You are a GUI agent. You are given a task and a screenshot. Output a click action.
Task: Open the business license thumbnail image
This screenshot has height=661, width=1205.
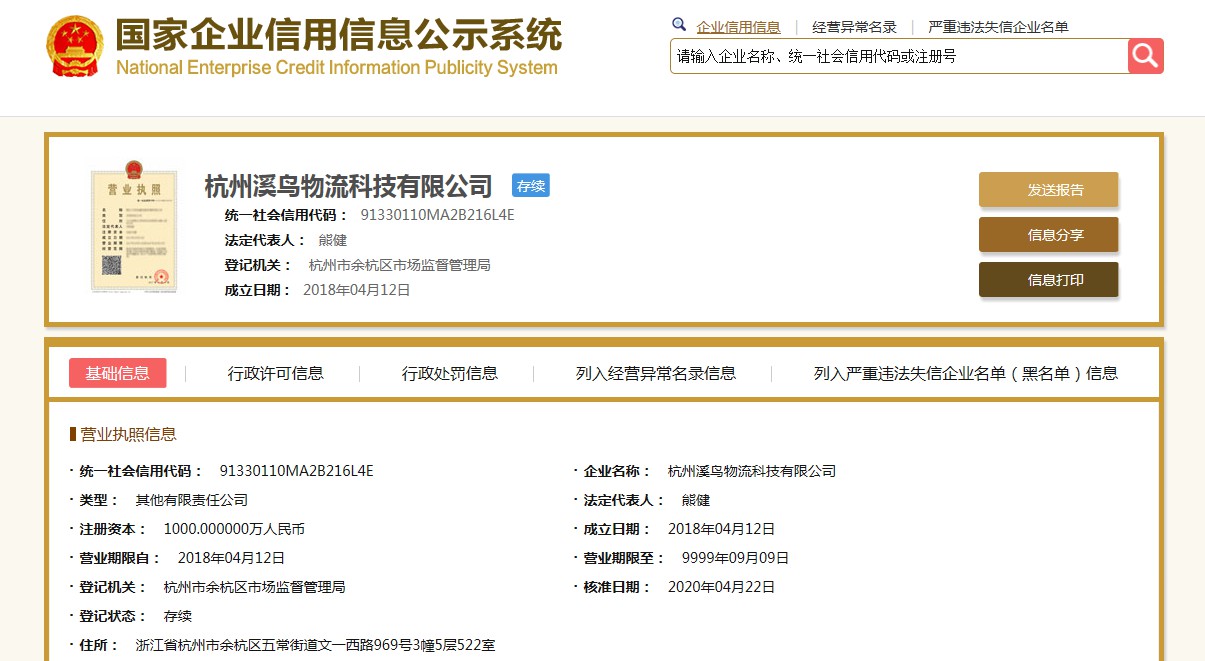(x=133, y=229)
